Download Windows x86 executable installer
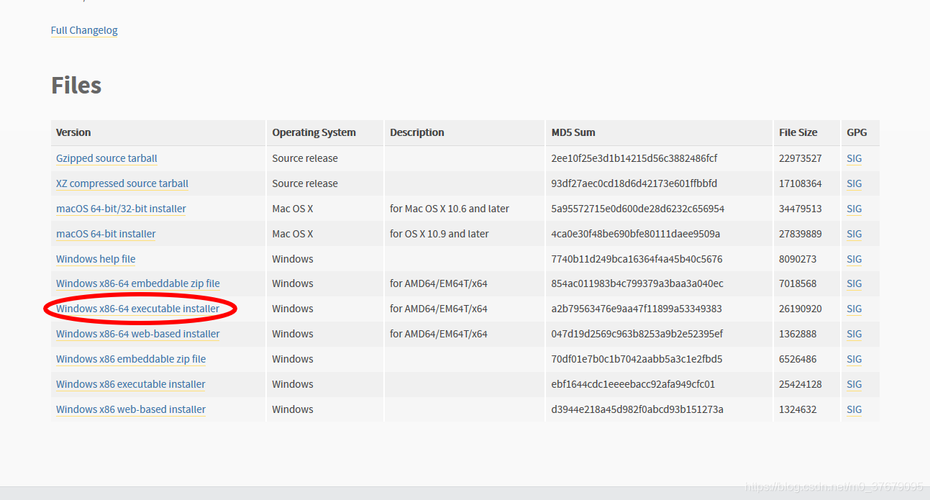Image resolution: width=930 pixels, height=500 pixels. pos(130,384)
